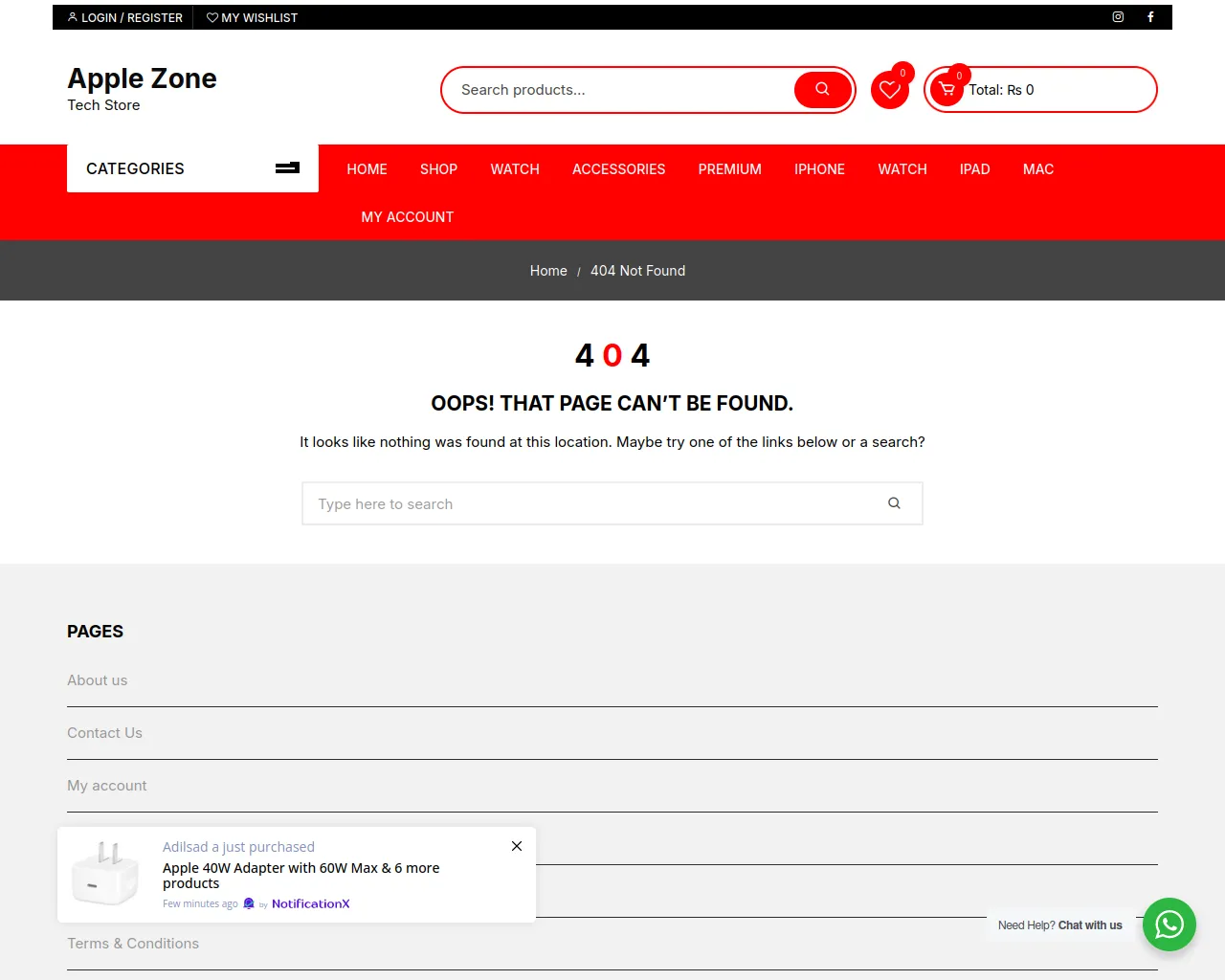Open the Home menu item

[367, 168]
